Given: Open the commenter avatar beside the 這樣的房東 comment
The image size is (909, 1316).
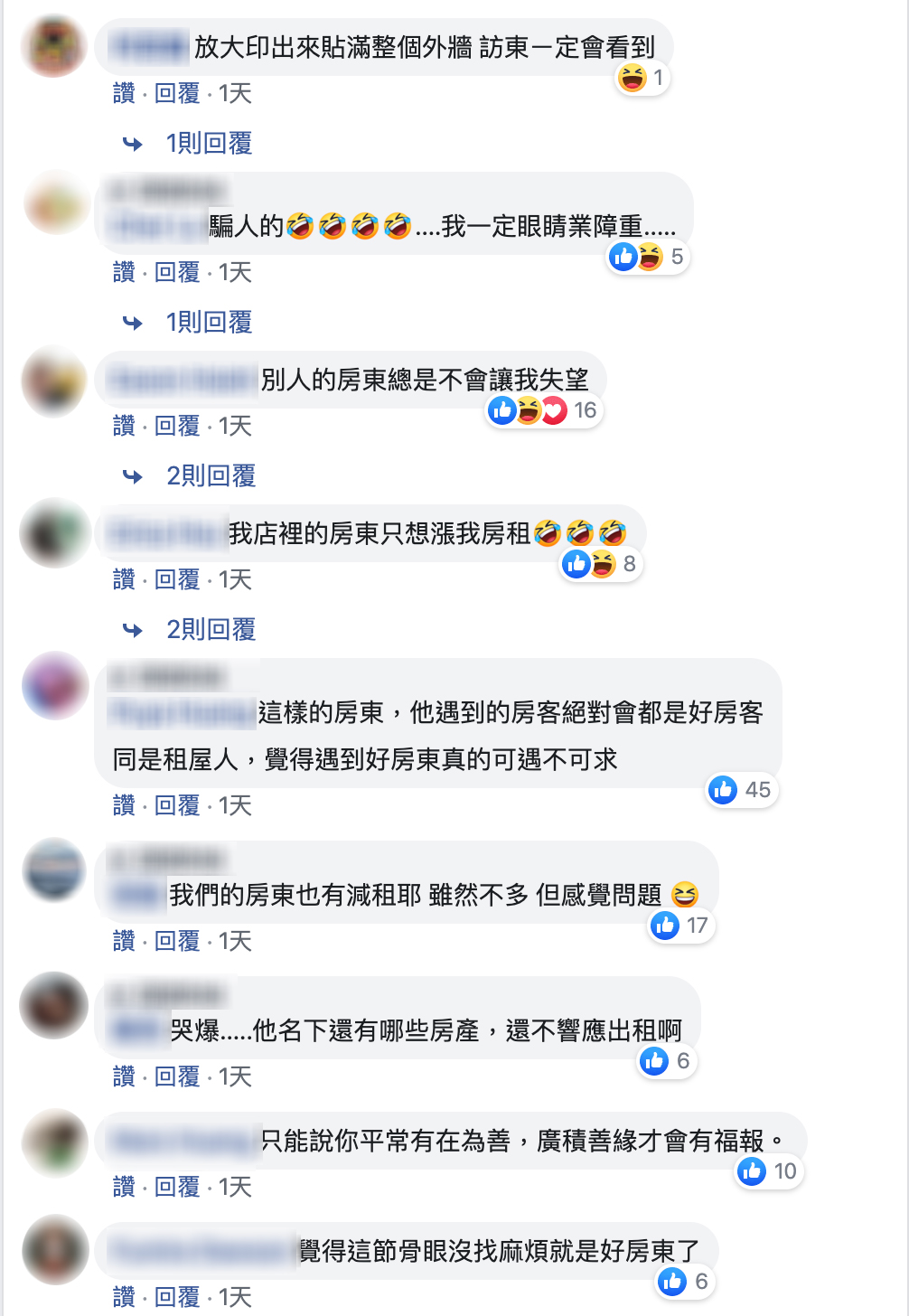Looking at the screenshot, I should click(55, 686).
